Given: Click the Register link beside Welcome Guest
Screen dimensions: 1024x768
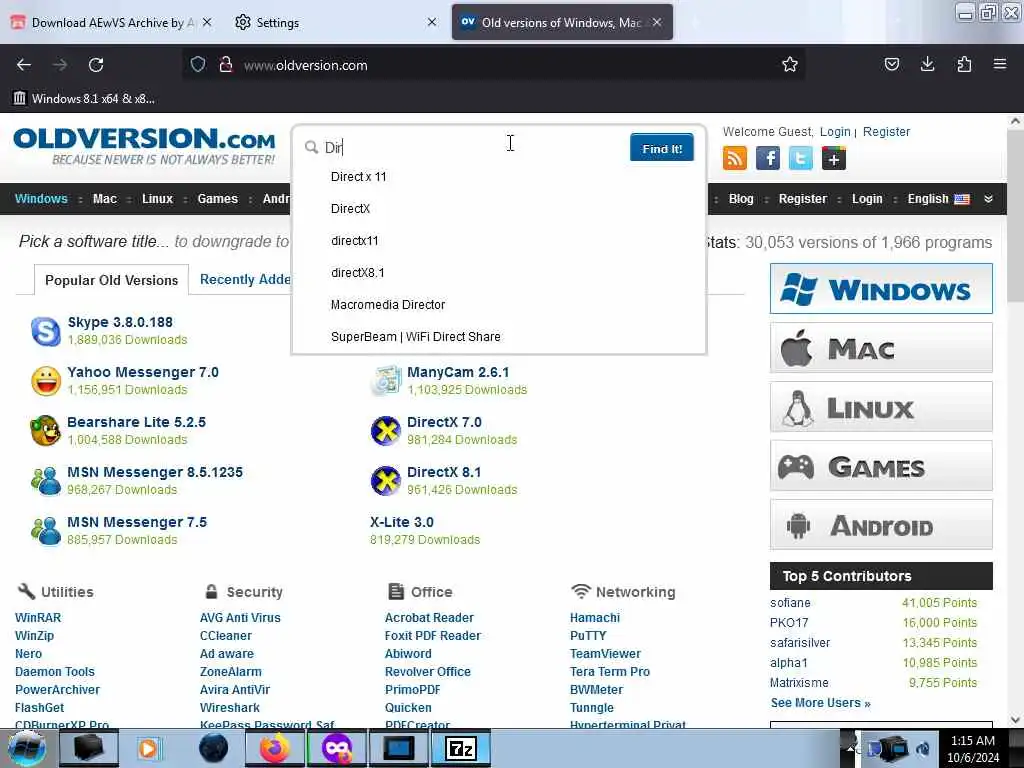Looking at the screenshot, I should [x=886, y=131].
